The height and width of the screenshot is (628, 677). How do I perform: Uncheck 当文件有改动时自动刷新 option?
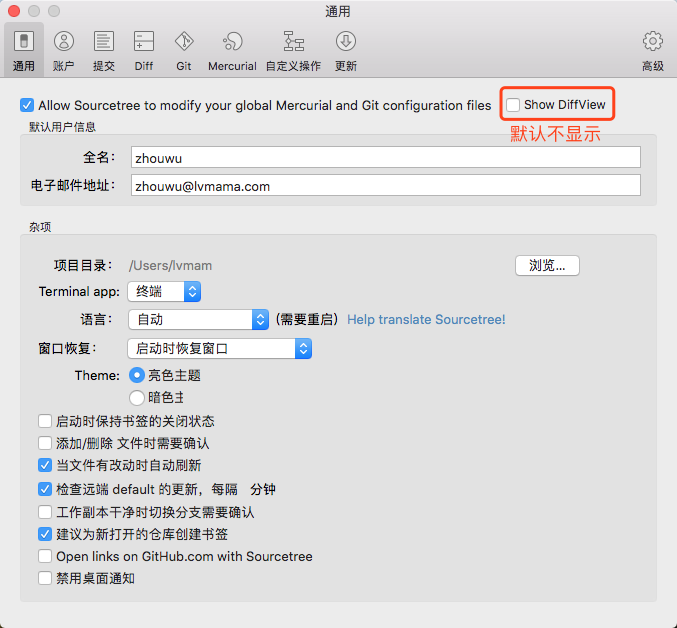tap(45, 465)
